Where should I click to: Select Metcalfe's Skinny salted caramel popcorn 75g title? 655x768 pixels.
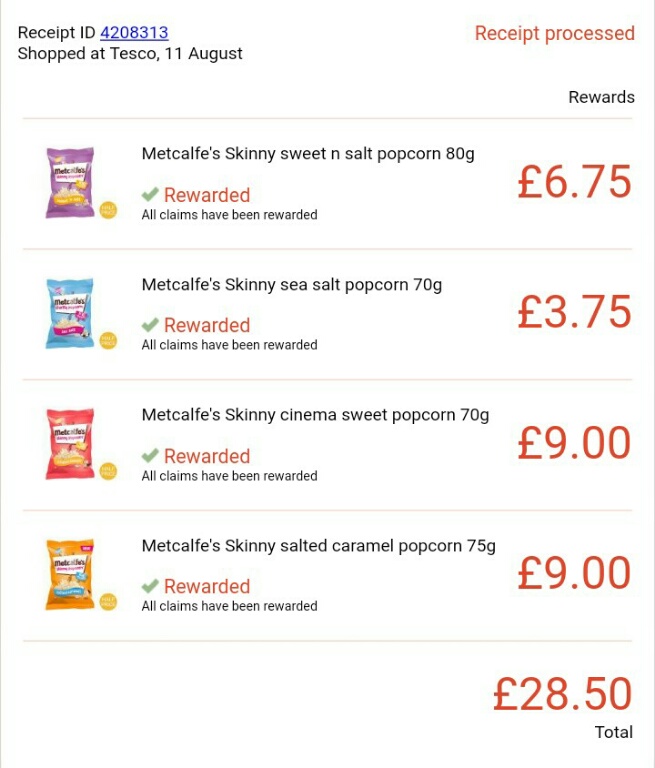[x=319, y=546]
